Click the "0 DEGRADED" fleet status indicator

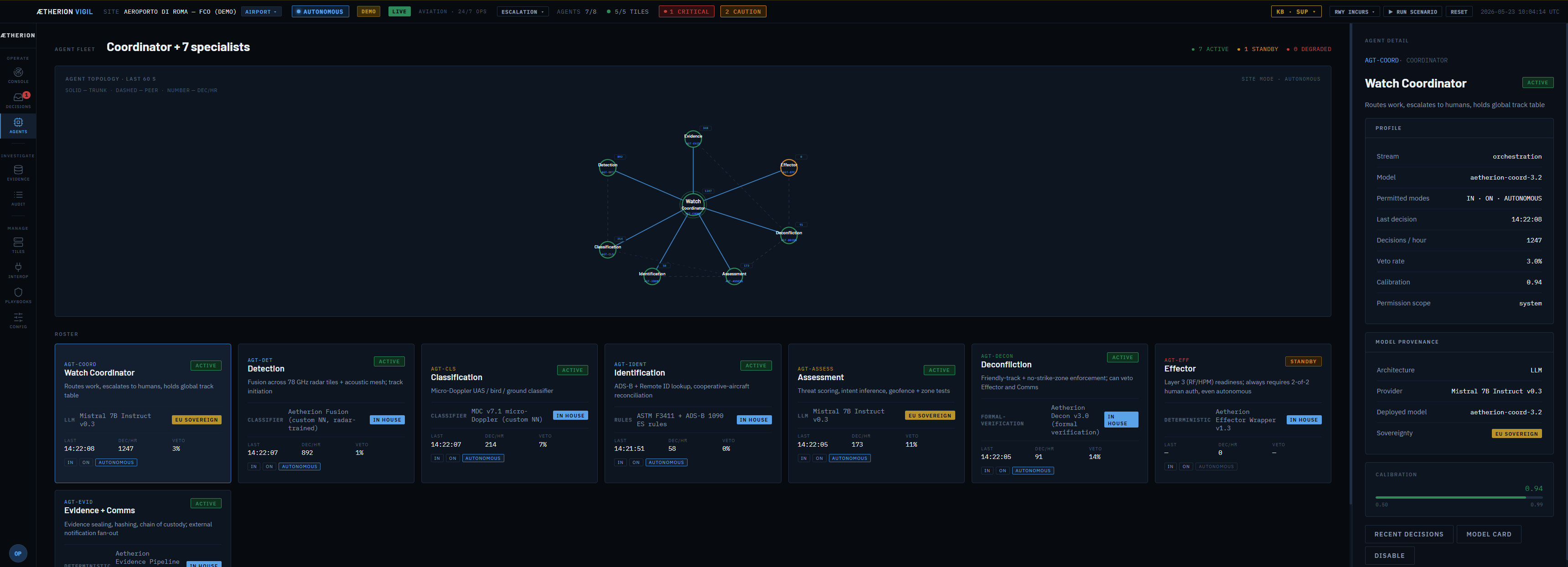[1309, 49]
